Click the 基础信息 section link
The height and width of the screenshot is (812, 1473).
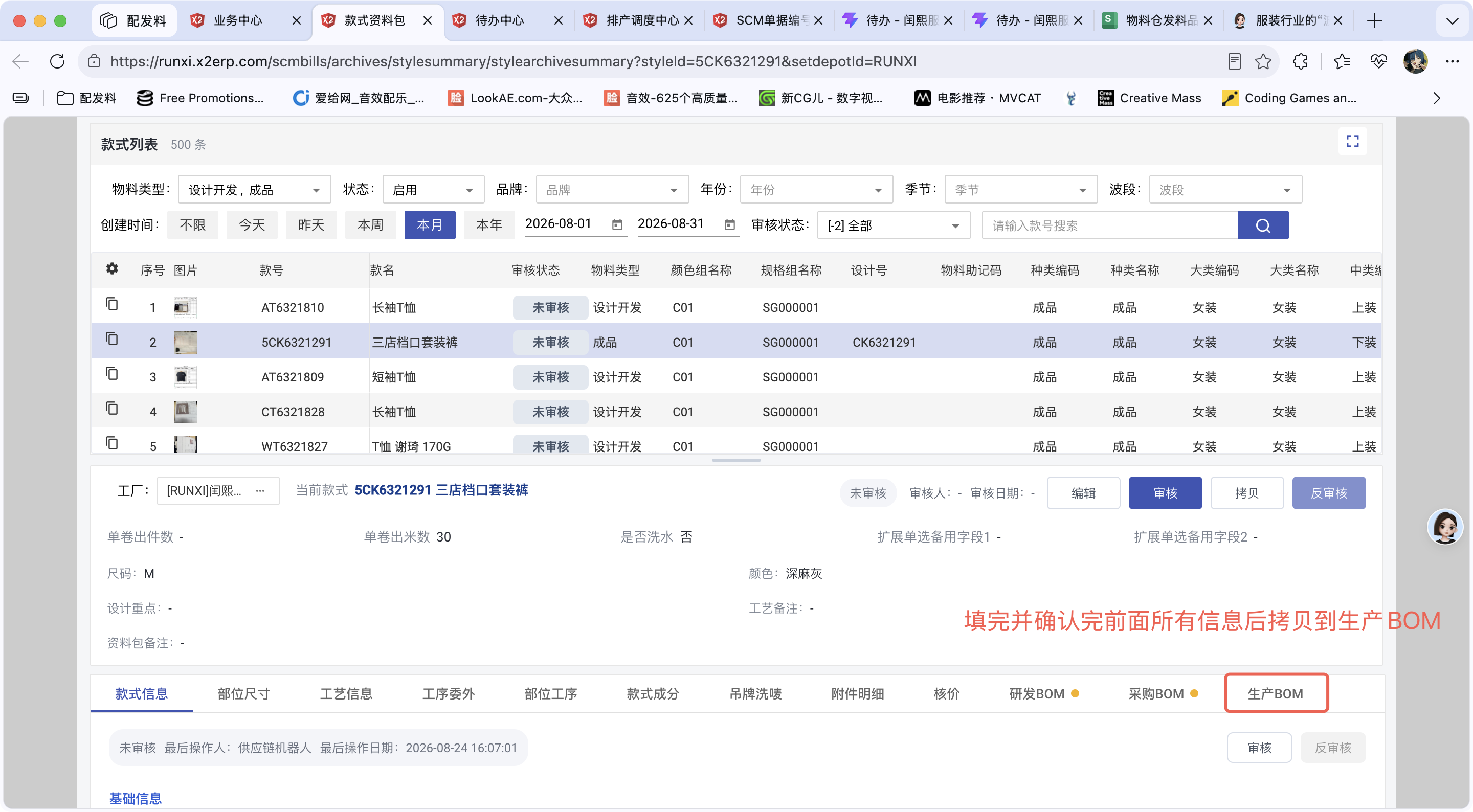136,798
